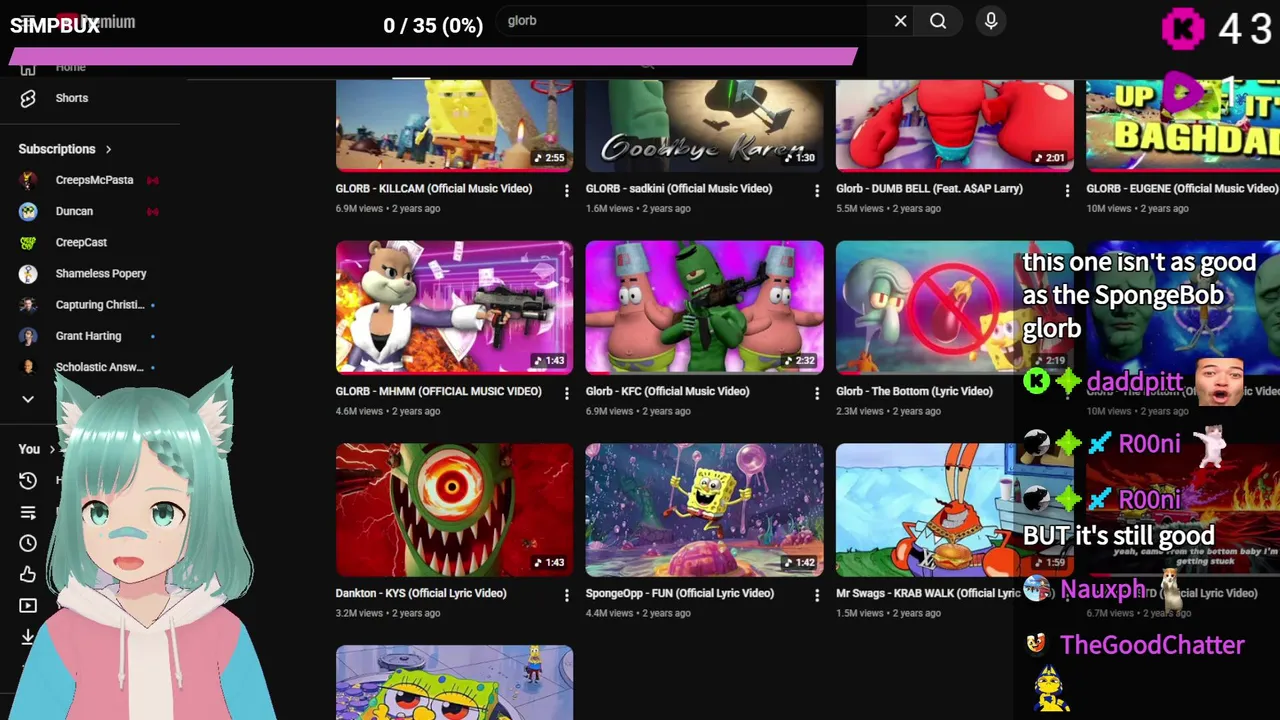Open GLORB - sadkini video thumbnail
The width and height of the screenshot is (1280, 720).
(x=704, y=126)
